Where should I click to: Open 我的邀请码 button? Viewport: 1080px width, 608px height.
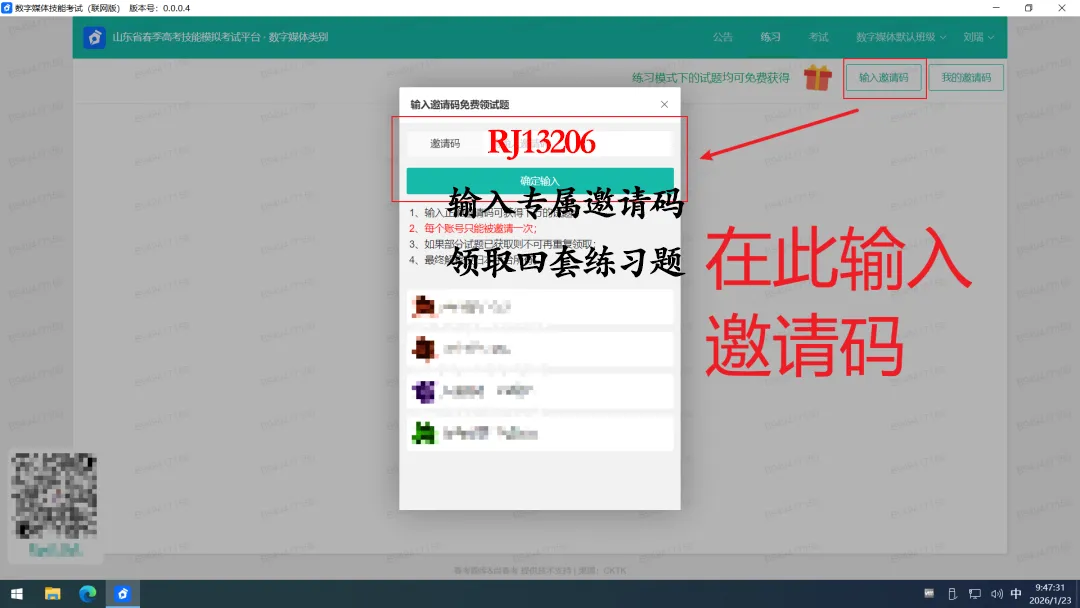[966, 78]
